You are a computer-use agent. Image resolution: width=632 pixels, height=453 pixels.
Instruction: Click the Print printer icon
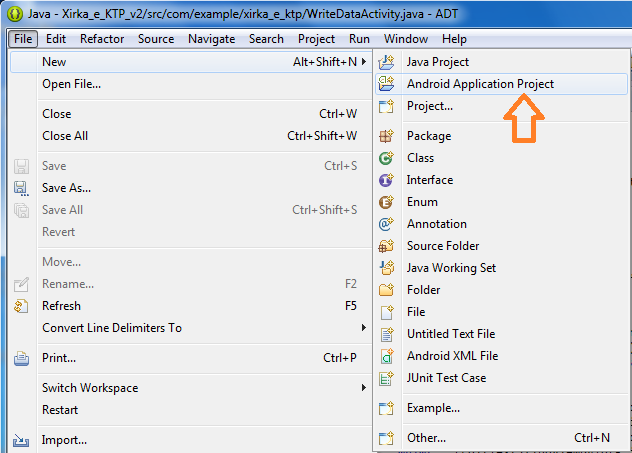21,358
